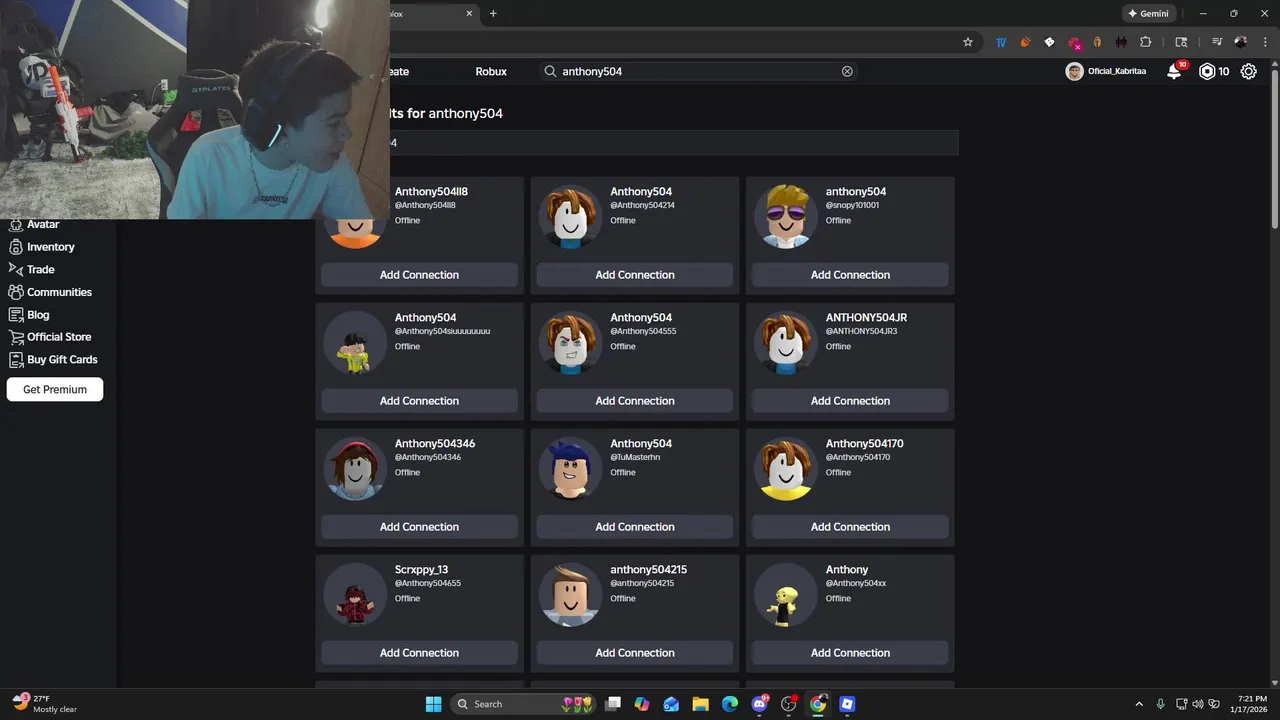Open the Chrome extensions puzzle icon
The width and height of the screenshot is (1280, 720).
(x=1146, y=42)
